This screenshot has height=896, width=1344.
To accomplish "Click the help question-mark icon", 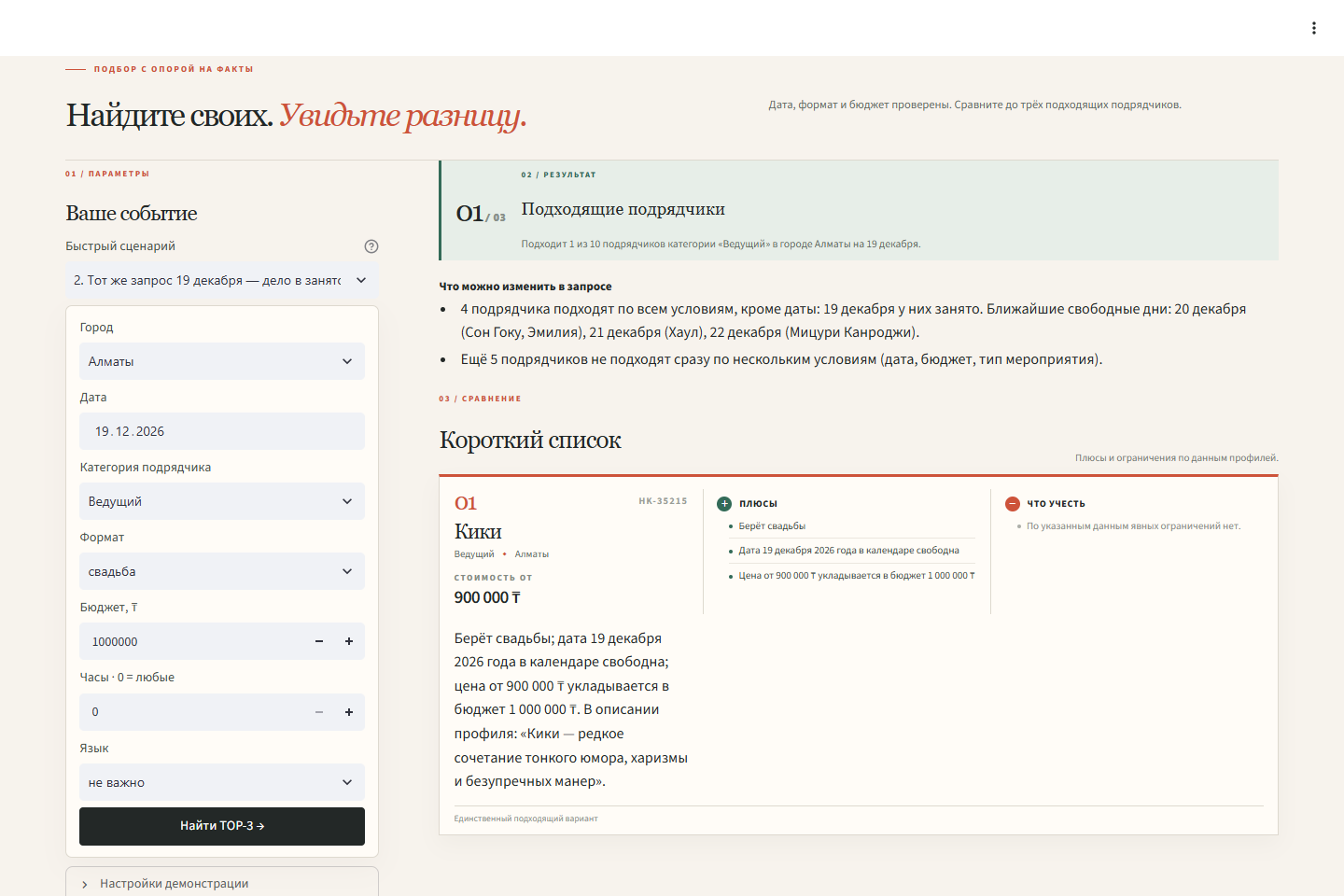I will click(x=371, y=246).
